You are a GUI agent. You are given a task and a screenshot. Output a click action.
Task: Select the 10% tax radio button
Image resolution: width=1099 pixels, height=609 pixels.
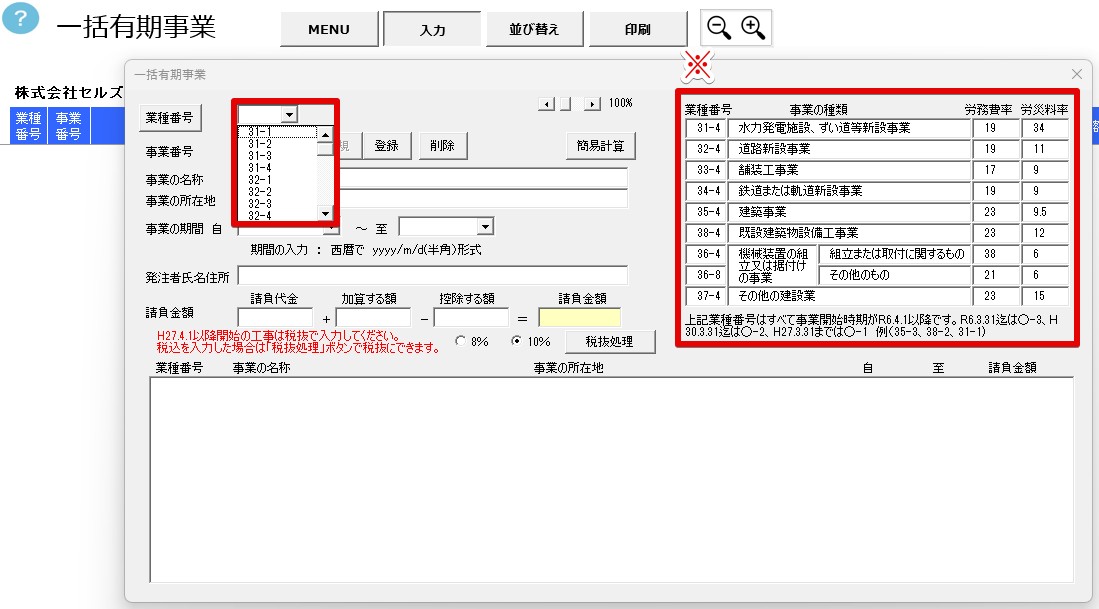tap(517, 341)
